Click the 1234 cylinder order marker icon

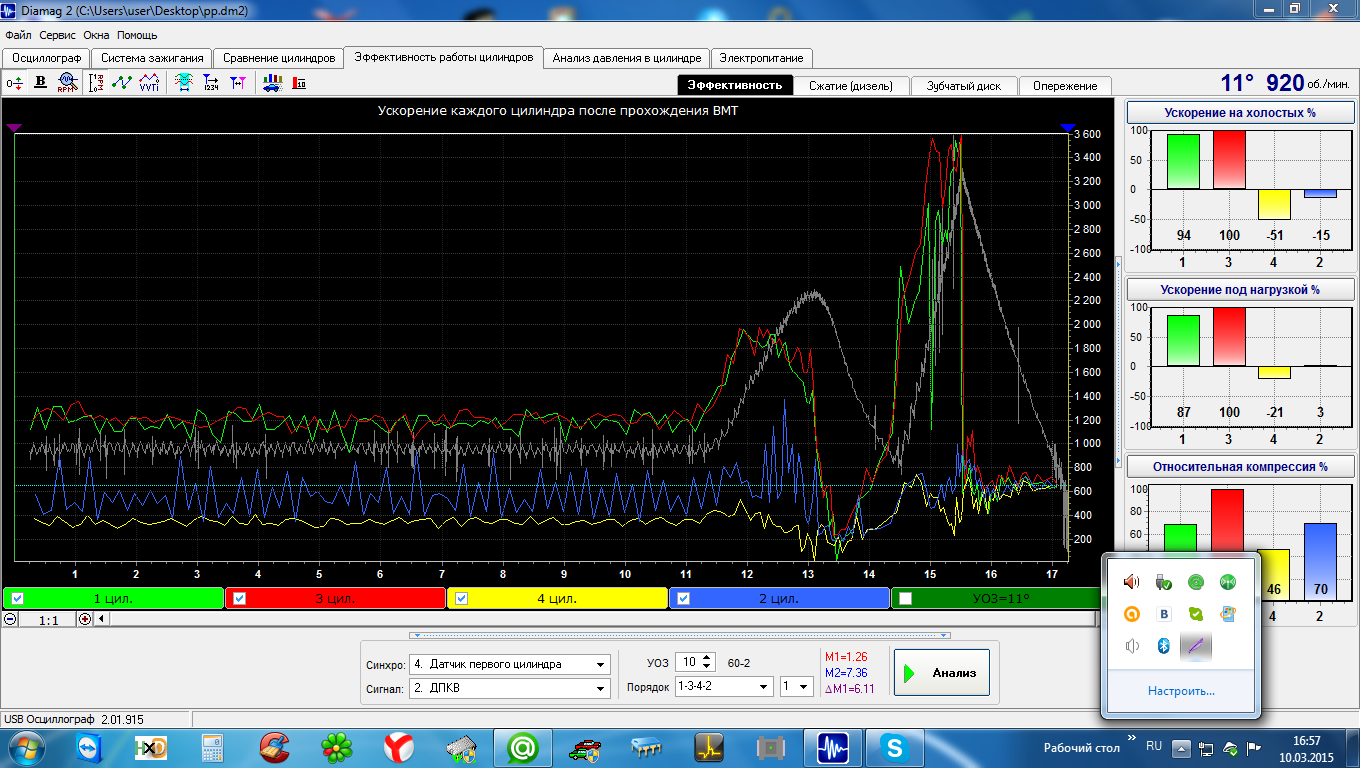pyautogui.click(x=211, y=83)
